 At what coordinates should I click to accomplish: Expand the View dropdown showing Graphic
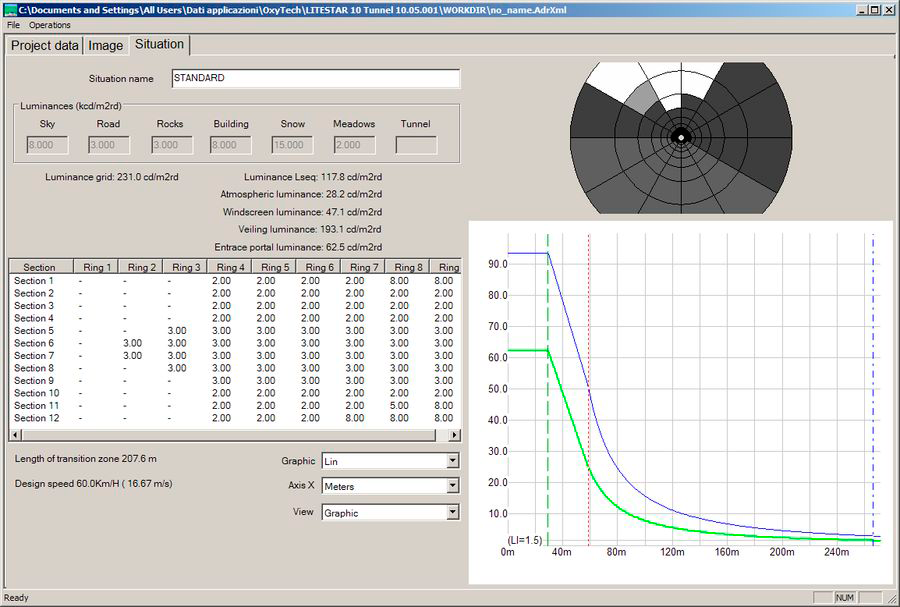point(453,512)
